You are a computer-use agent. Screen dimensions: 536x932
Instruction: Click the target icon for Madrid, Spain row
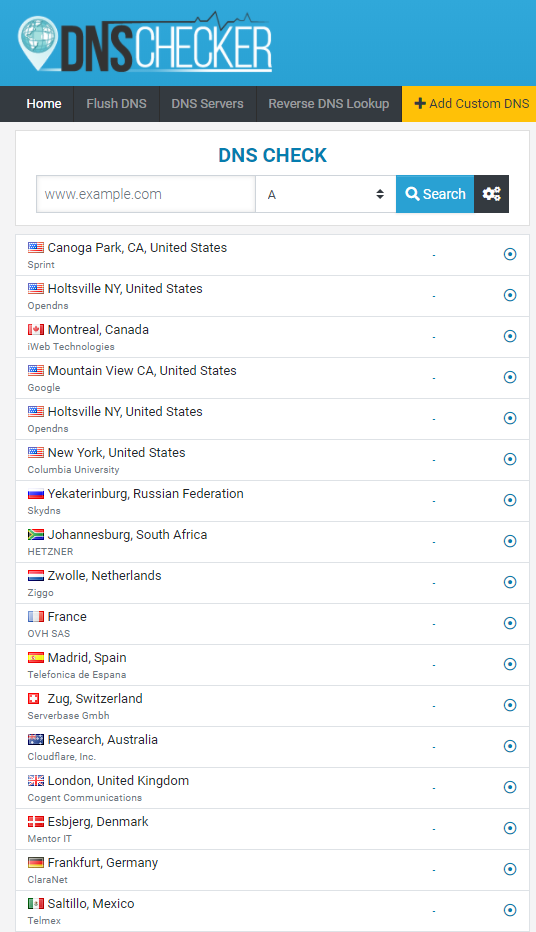(510, 665)
